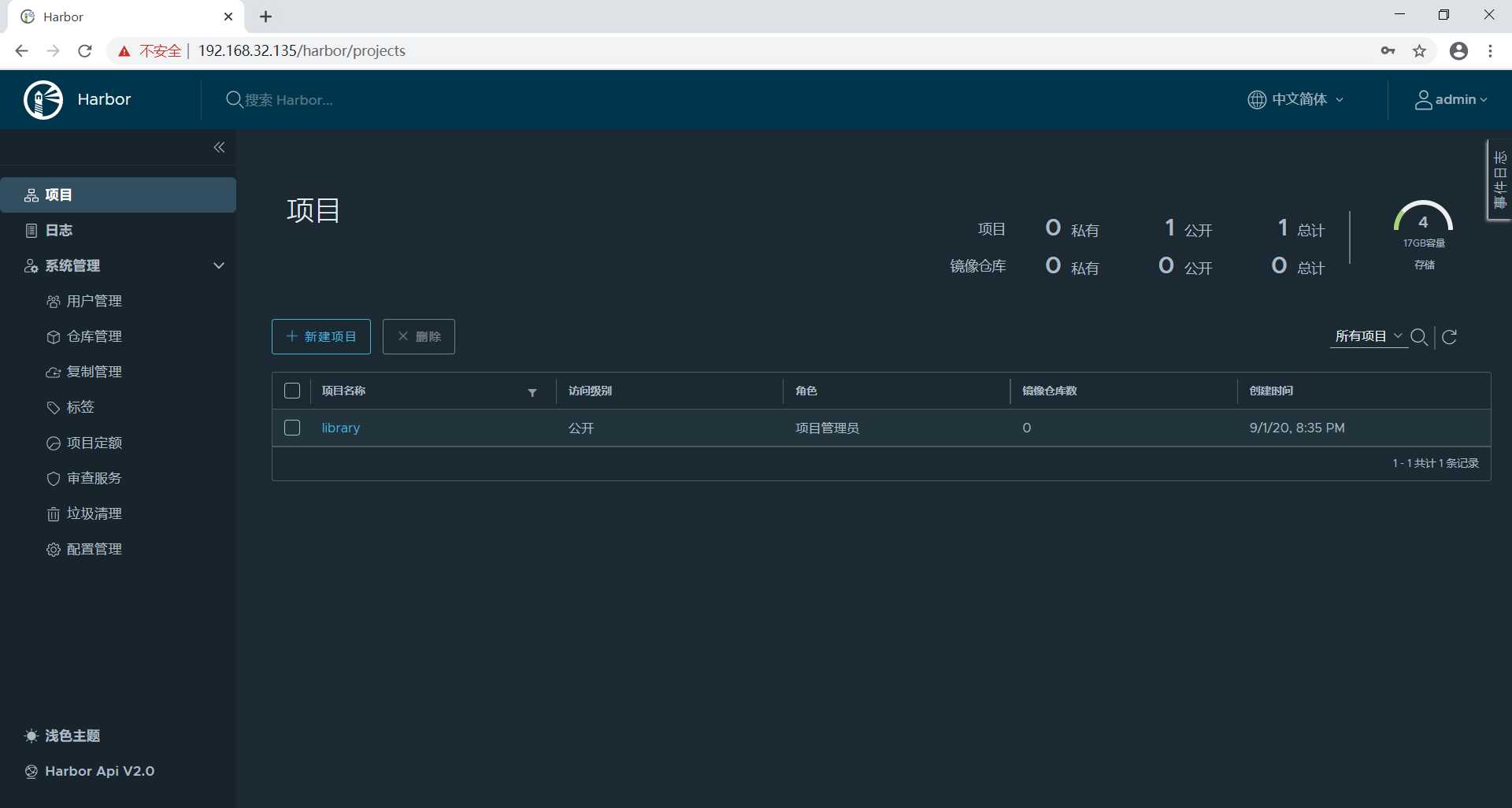Refresh the project list

pos(1450,337)
